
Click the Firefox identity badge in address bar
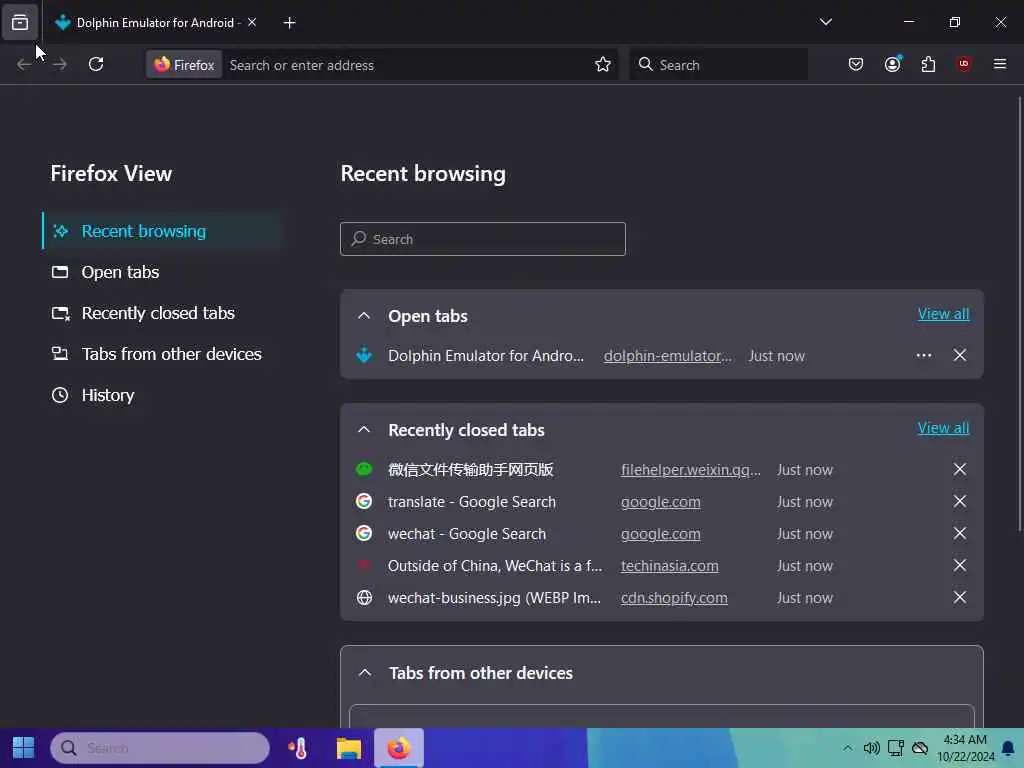(184, 65)
